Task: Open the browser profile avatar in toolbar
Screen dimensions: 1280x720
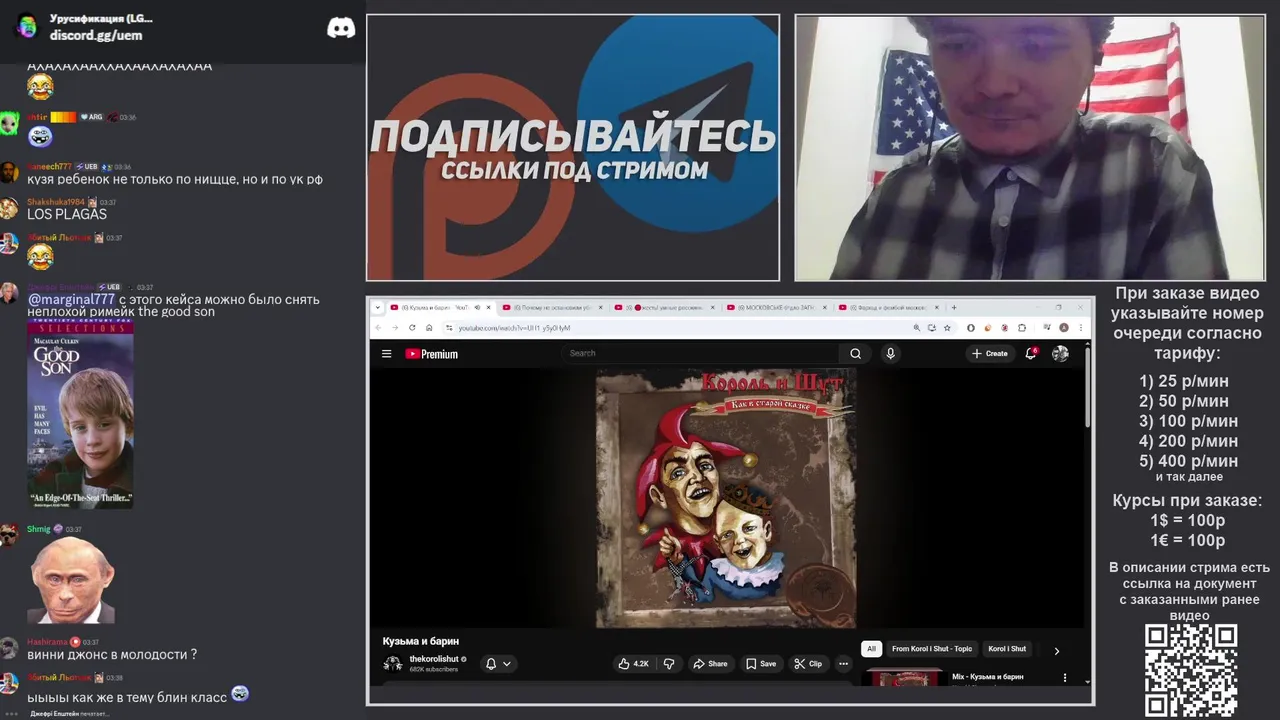Action: pyautogui.click(x=1064, y=328)
